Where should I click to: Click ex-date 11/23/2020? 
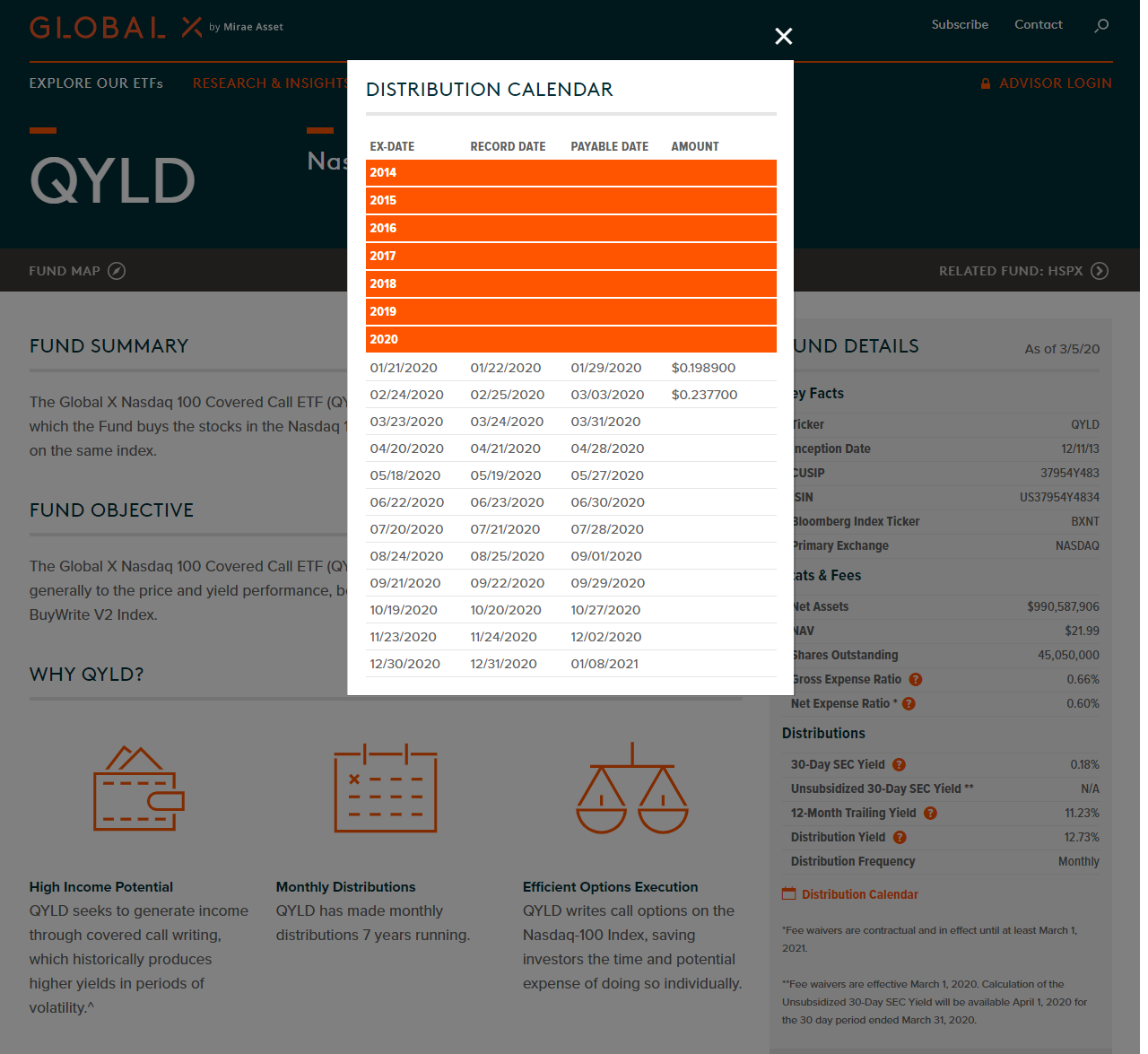click(x=403, y=637)
